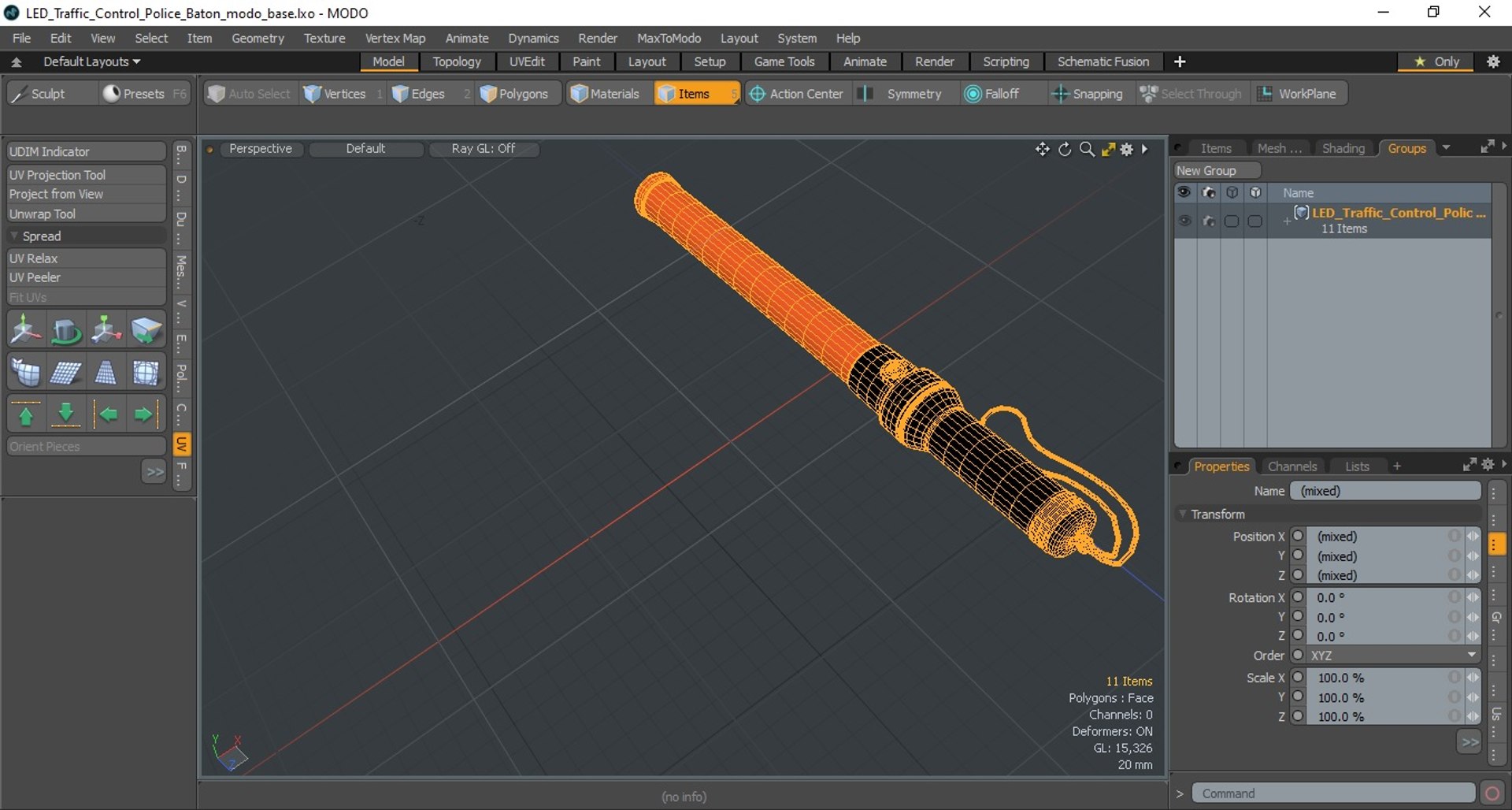Screen dimensions: 1512x810
Task: Click the green left arrow UV tool
Action: [107, 414]
